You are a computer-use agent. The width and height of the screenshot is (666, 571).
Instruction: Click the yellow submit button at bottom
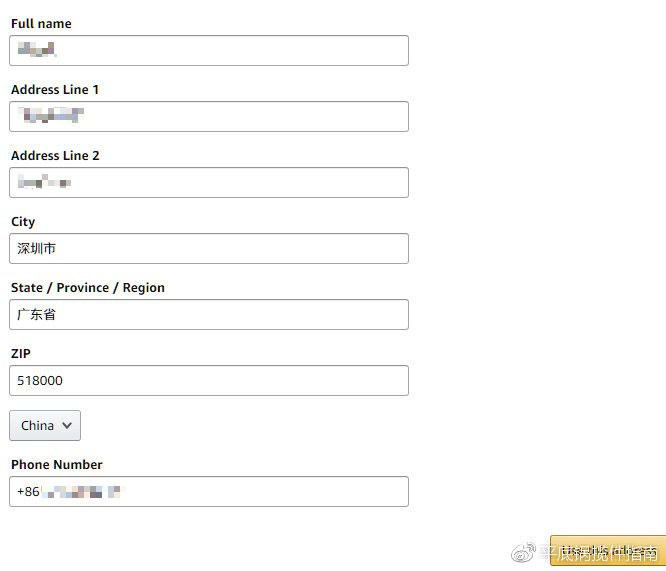click(607, 550)
